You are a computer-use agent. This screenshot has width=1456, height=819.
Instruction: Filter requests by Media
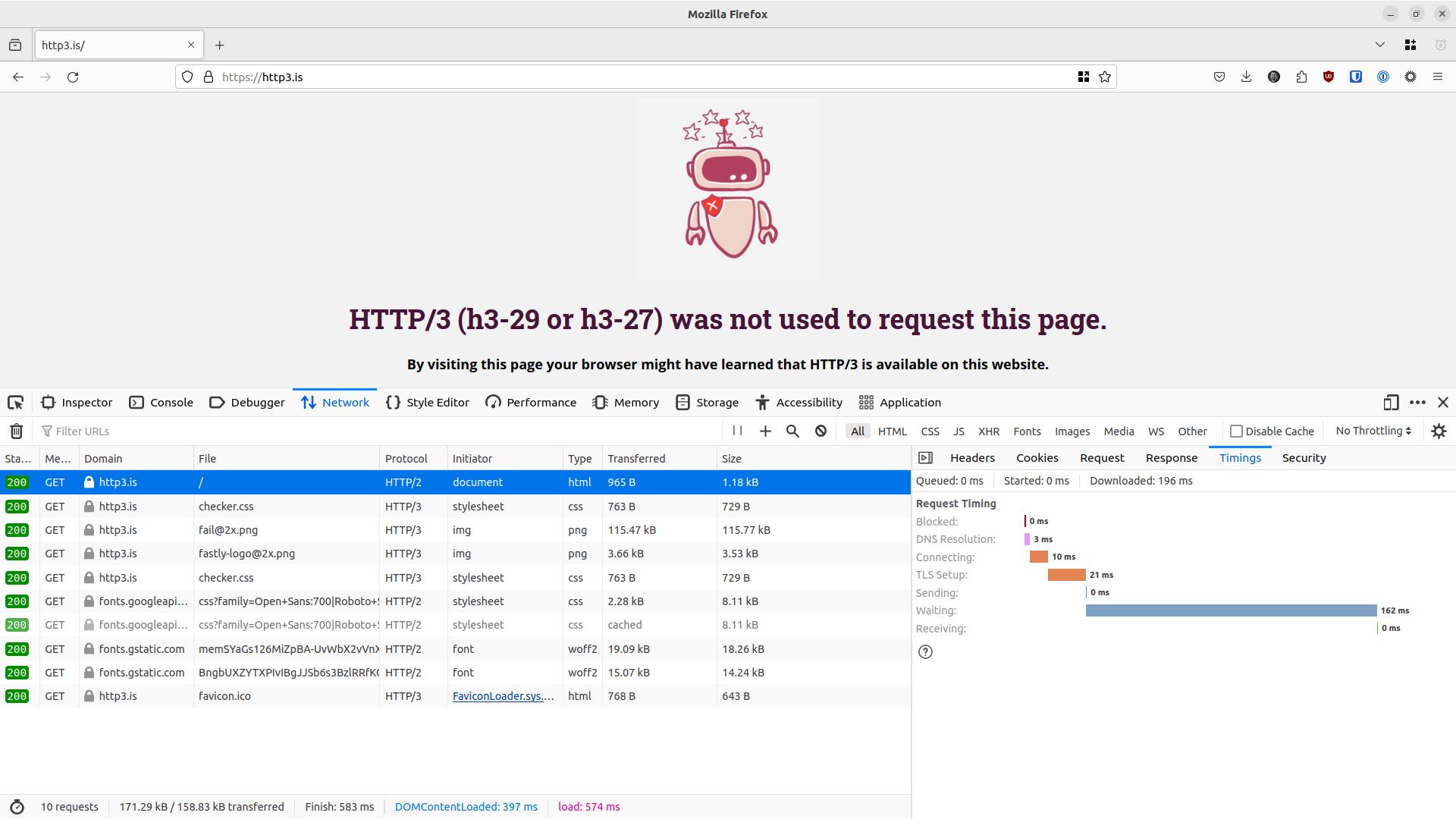(x=1119, y=431)
